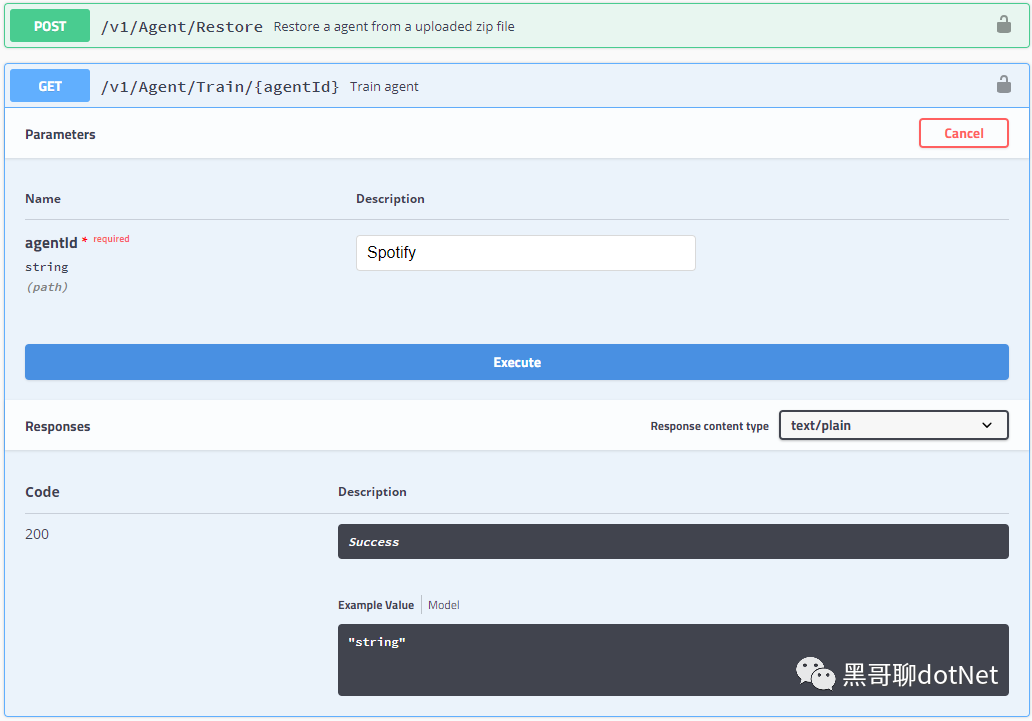Viewport: 1032px width, 721px height.
Task: Run the request with the Execute button
Action: 516,362
